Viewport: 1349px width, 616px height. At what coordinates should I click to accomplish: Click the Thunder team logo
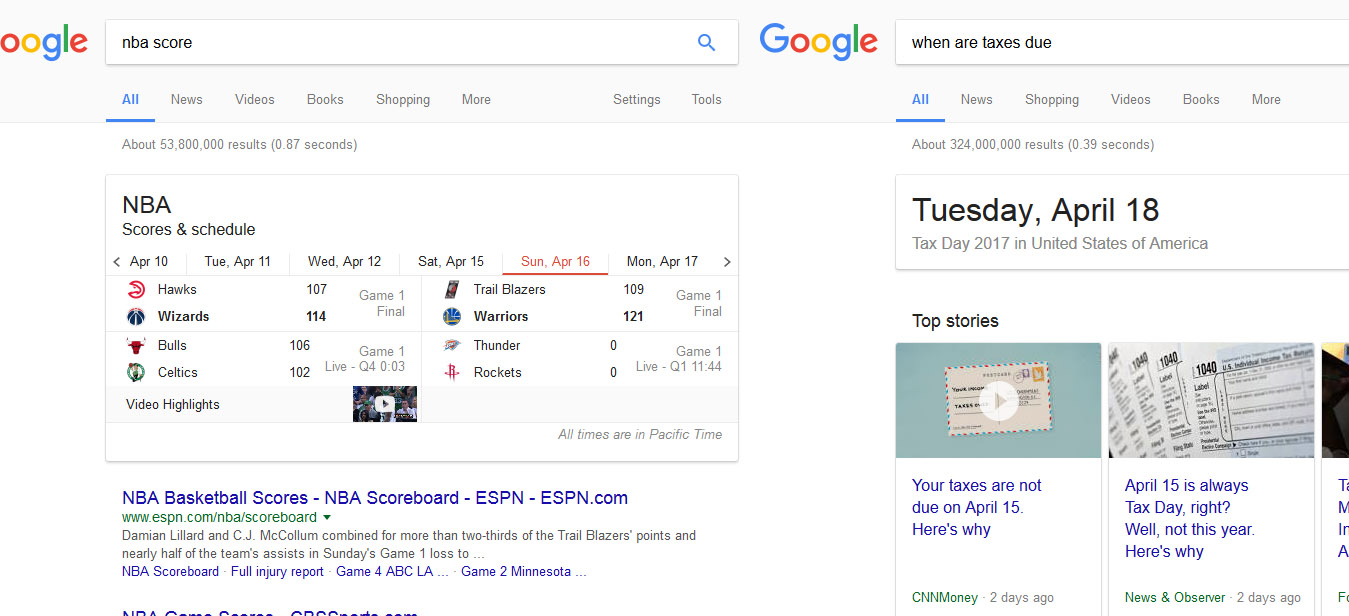pos(452,346)
